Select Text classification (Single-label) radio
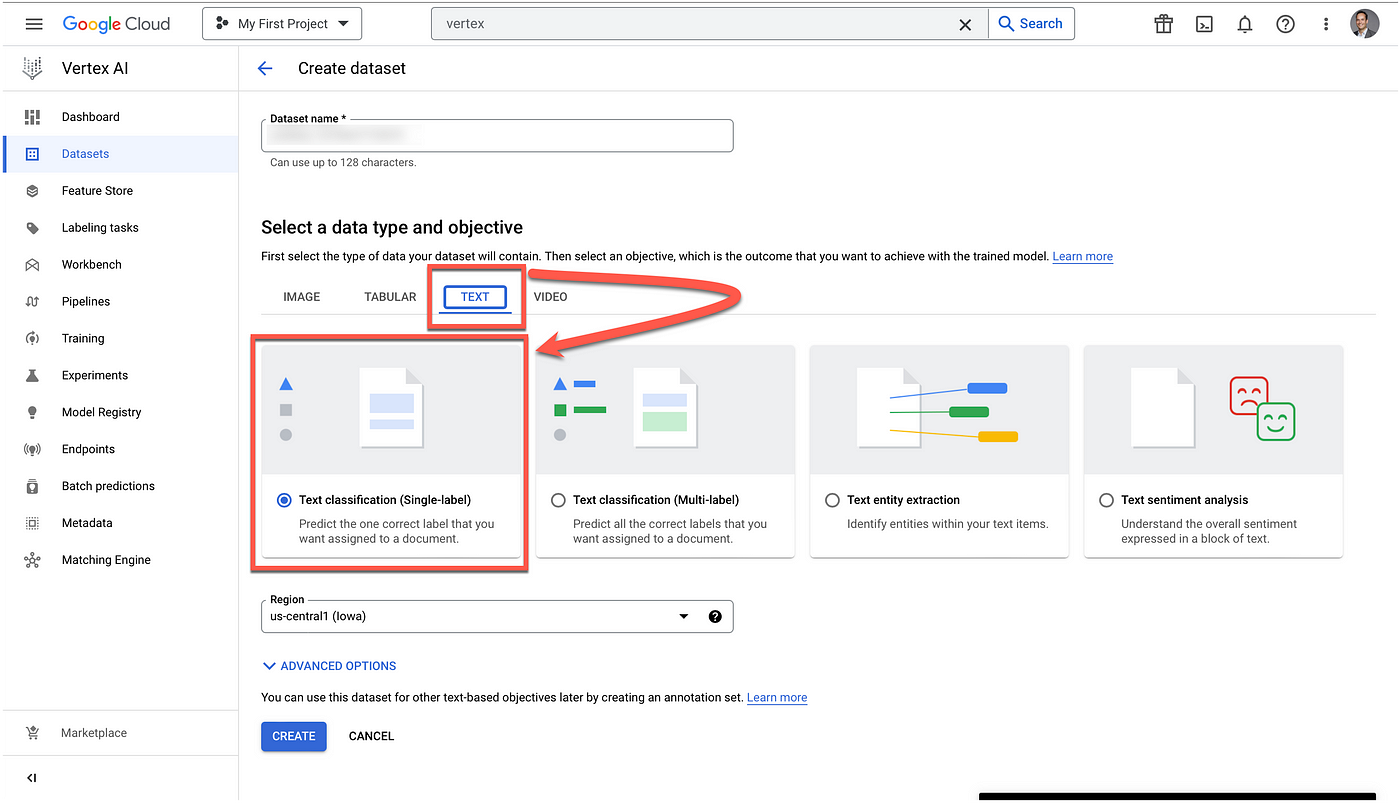Viewport: 1400px width, 803px height. pyautogui.click(x=284, y=500)
